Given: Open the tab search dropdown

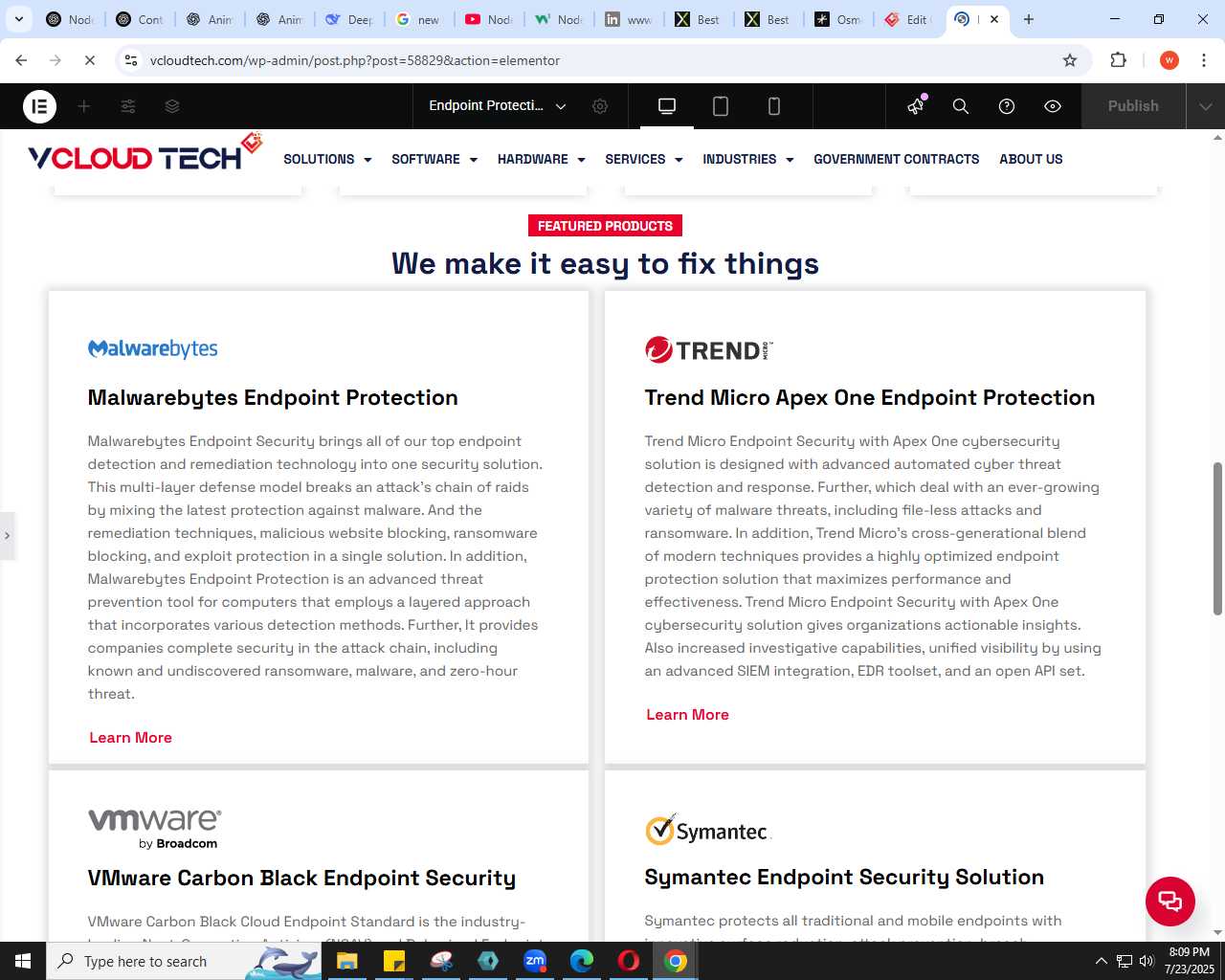Looking at the screenshot, I should point(18,19).
